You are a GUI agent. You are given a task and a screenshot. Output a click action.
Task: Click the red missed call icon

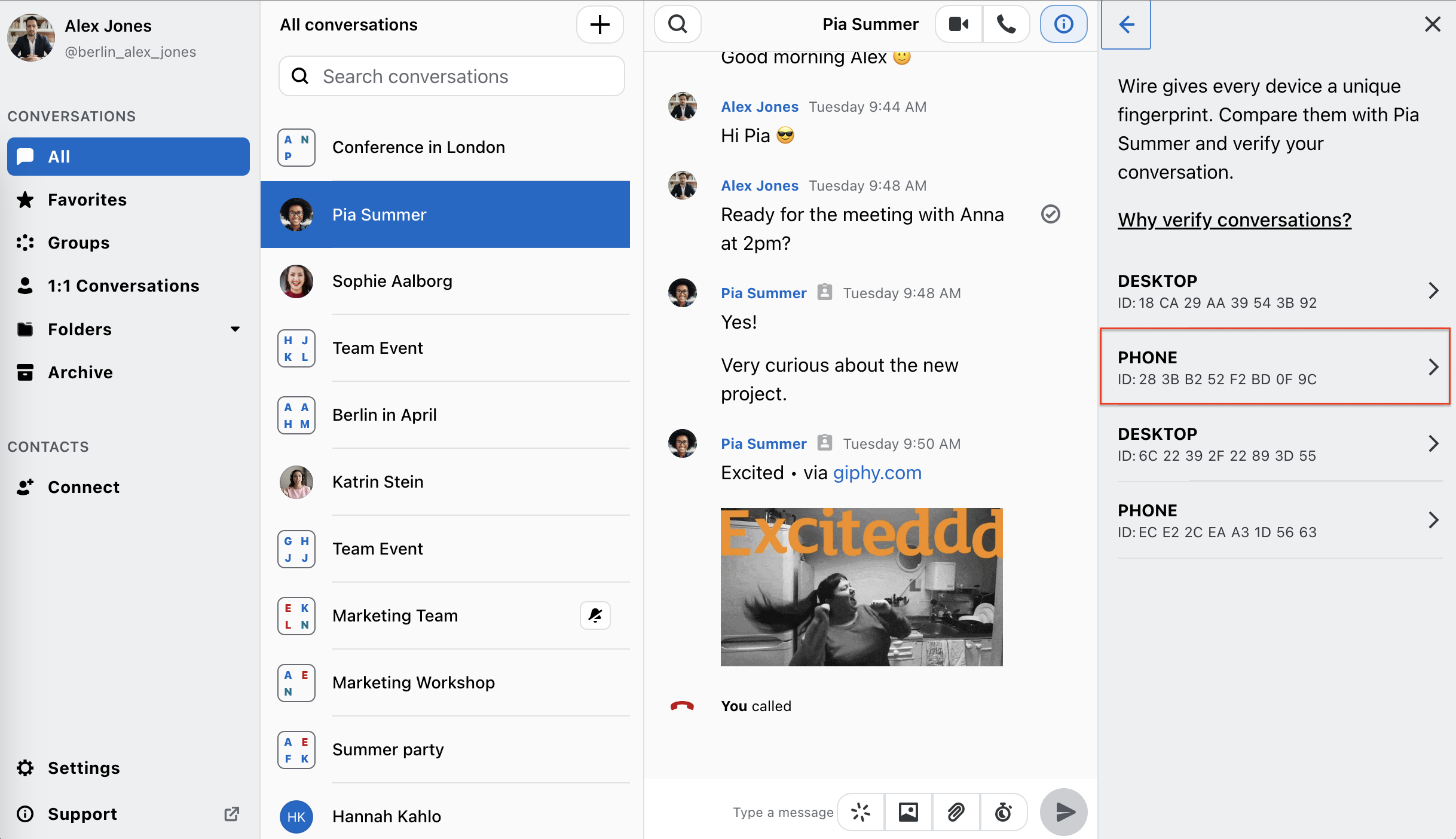pyautogui.click(x=682, y=706)
